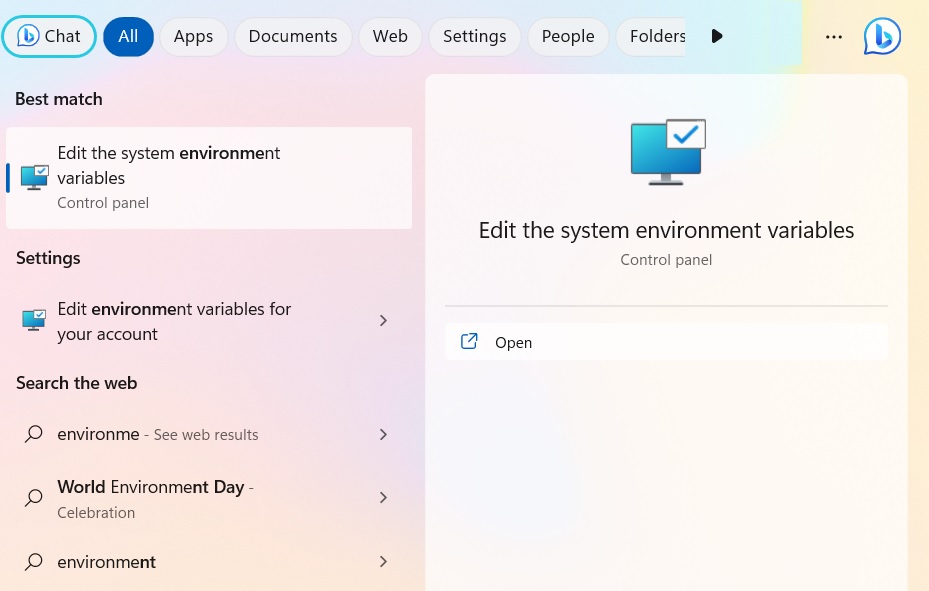Click the Open icon in the preview pane
This screenshot has height=591, width=929.
[469, 341]
